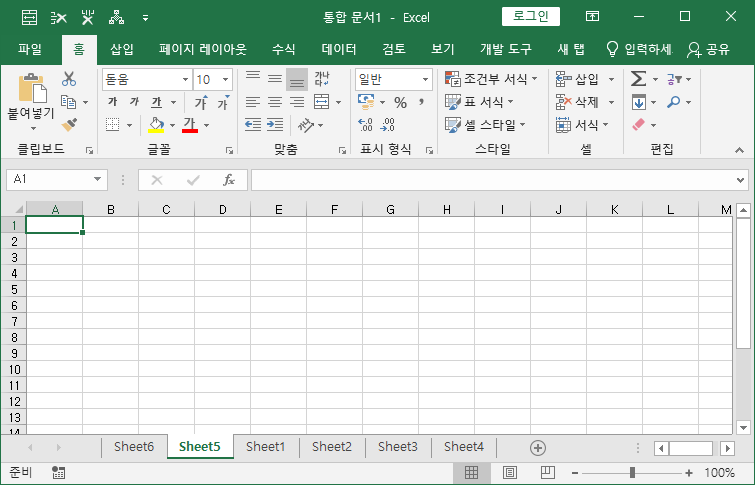Screen dimensions: 755x485
Task: Increase decimal places
Action: [x=365, y=125]
